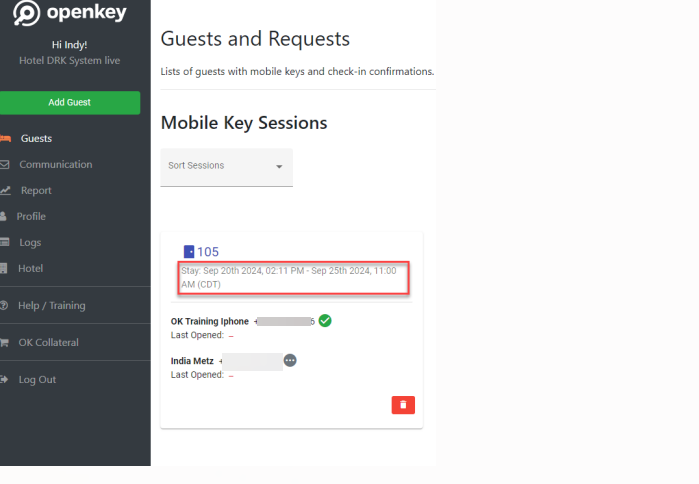Click the chart icon beside Report

coord(5,190)
